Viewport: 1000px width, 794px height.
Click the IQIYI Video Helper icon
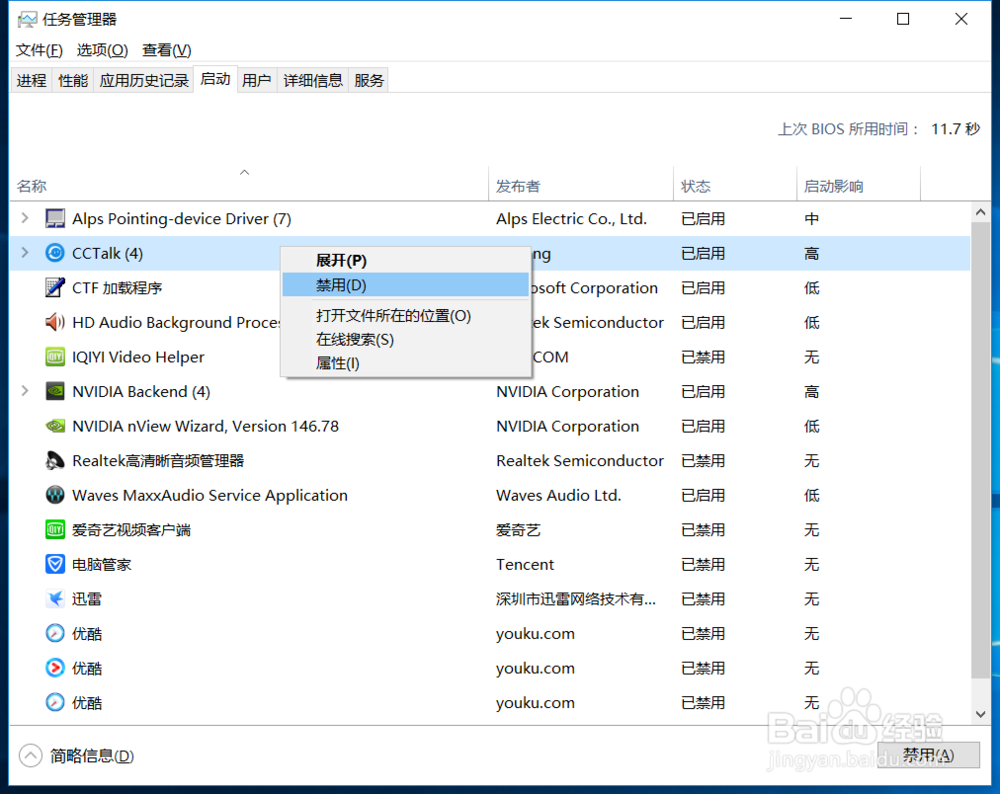(55, 357)
